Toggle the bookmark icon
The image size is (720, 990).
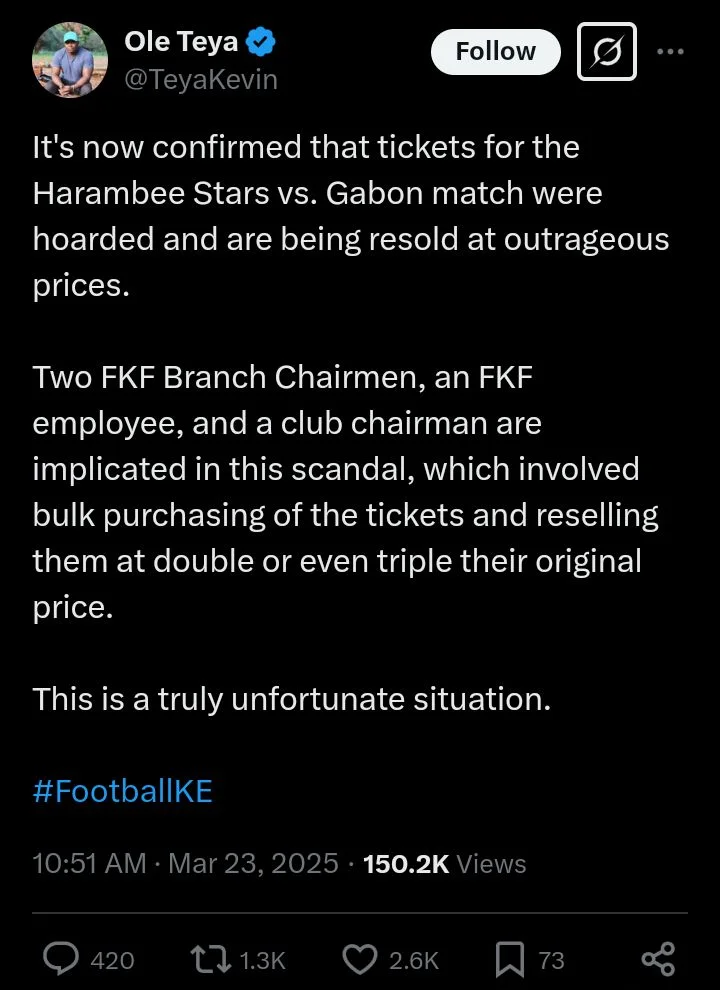tap(510, 960)
